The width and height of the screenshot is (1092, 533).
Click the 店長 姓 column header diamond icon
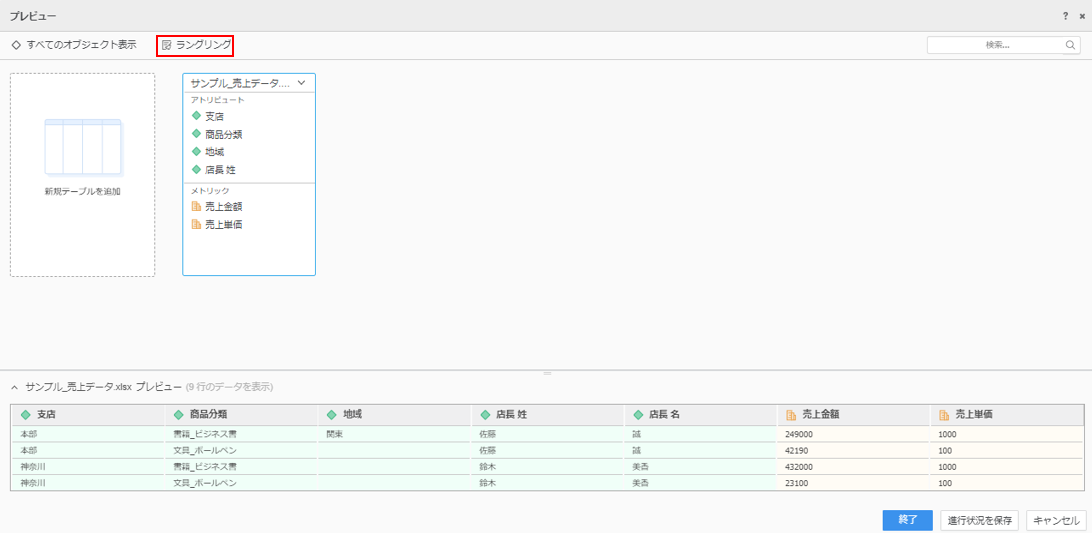(485, 415)
